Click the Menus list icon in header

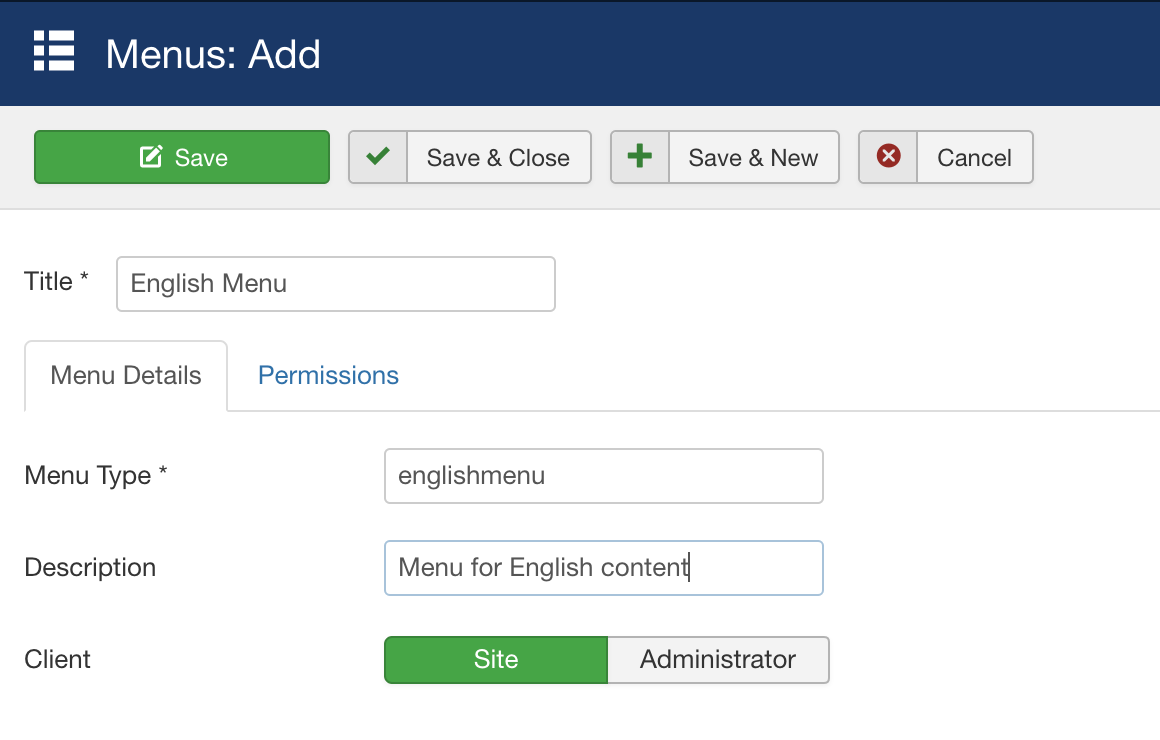[x=54, y=52]
